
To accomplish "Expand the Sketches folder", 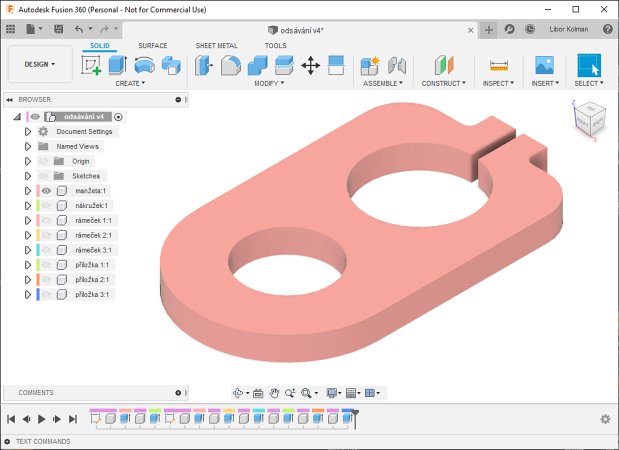I will point(28,175).
